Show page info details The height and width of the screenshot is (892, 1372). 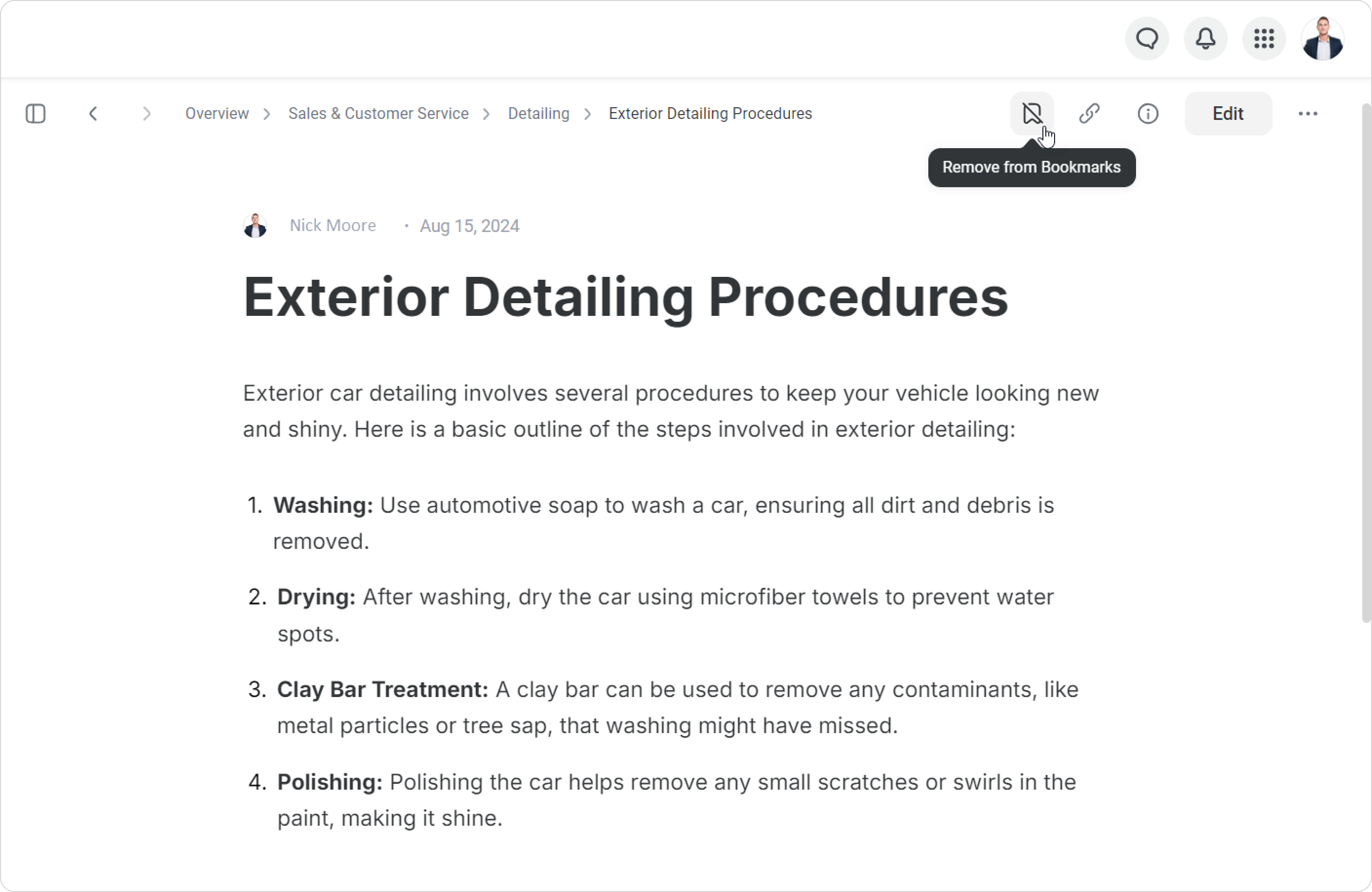click(x=1148, y=114)
